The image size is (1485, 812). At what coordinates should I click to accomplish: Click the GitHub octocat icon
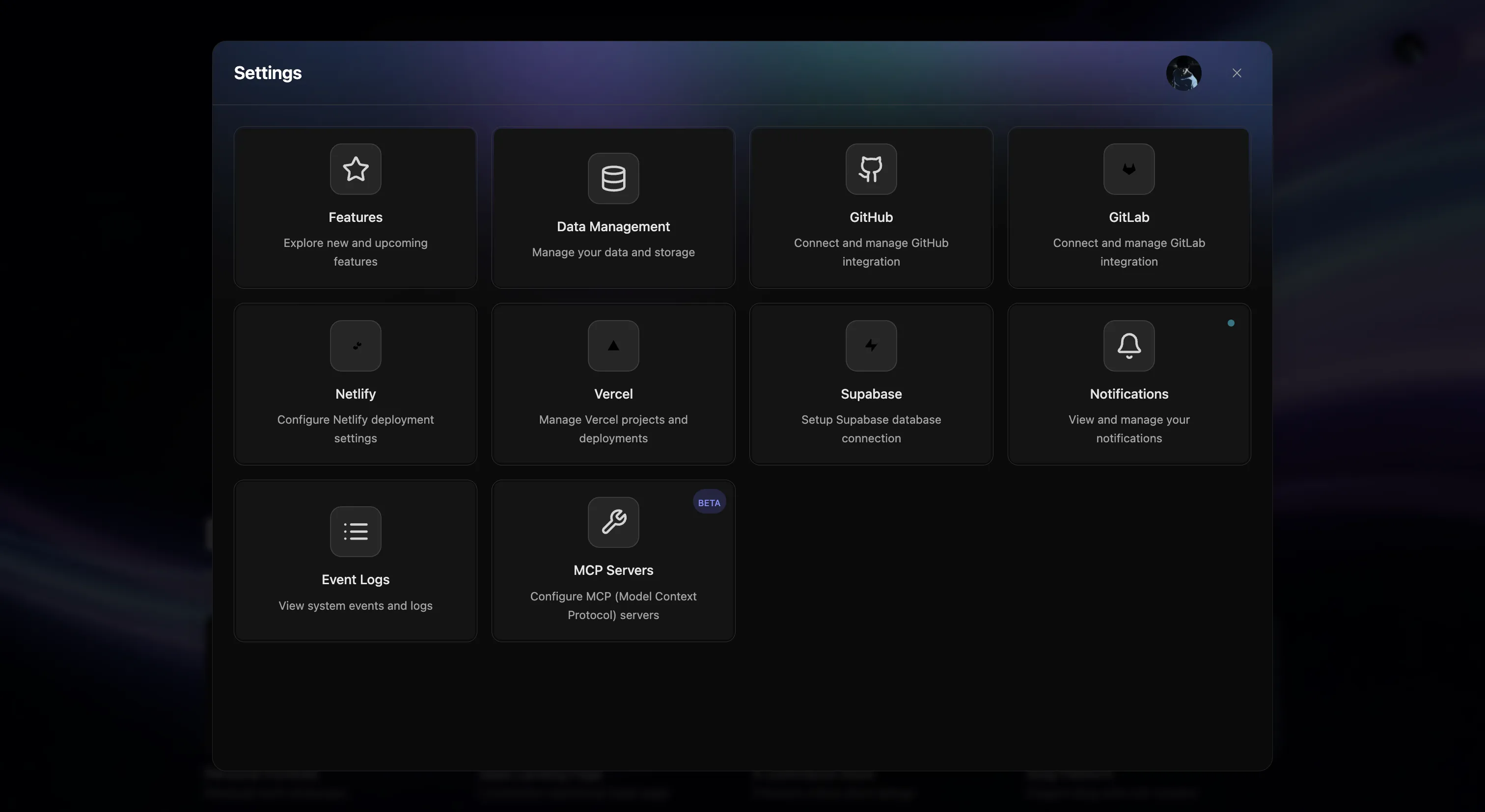(x=871, y=169)
